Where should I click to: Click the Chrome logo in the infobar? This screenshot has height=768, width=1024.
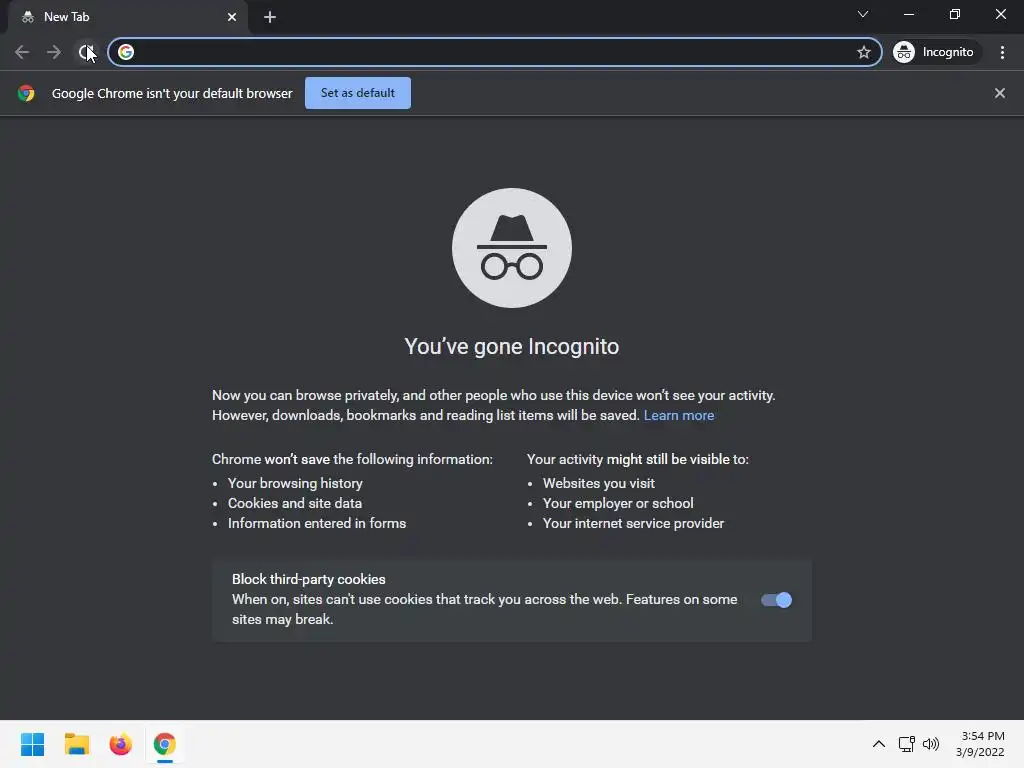click(26, 93)
